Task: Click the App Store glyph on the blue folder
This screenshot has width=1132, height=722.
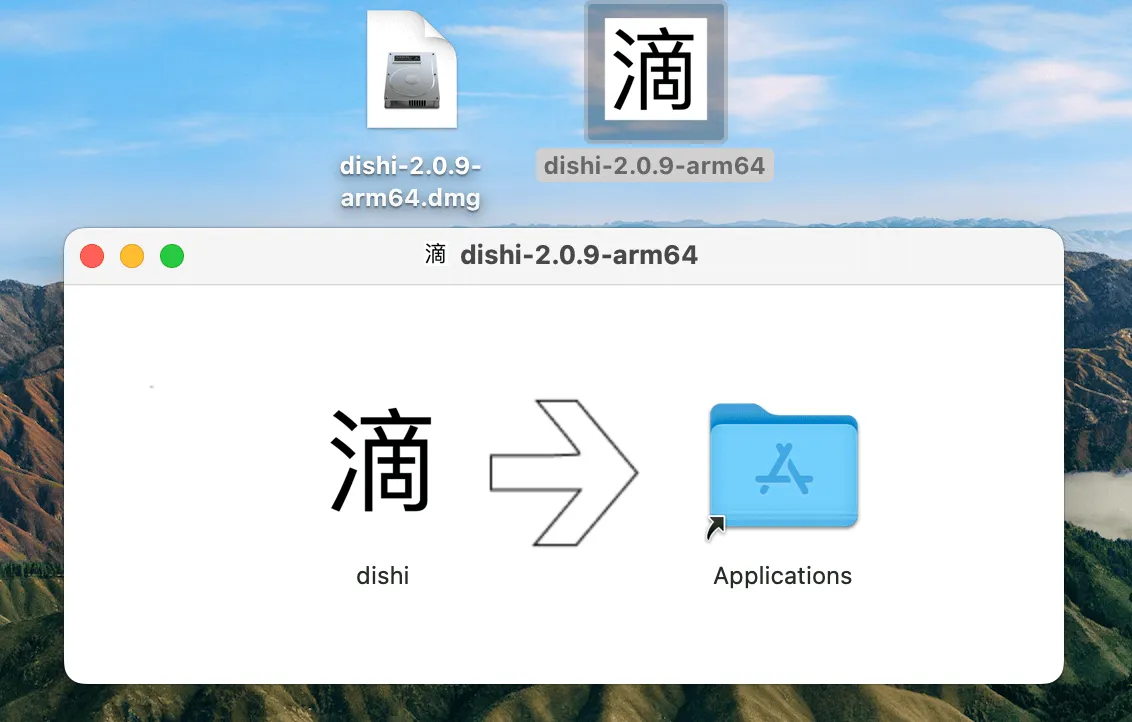Action: (x=784, y=469)
